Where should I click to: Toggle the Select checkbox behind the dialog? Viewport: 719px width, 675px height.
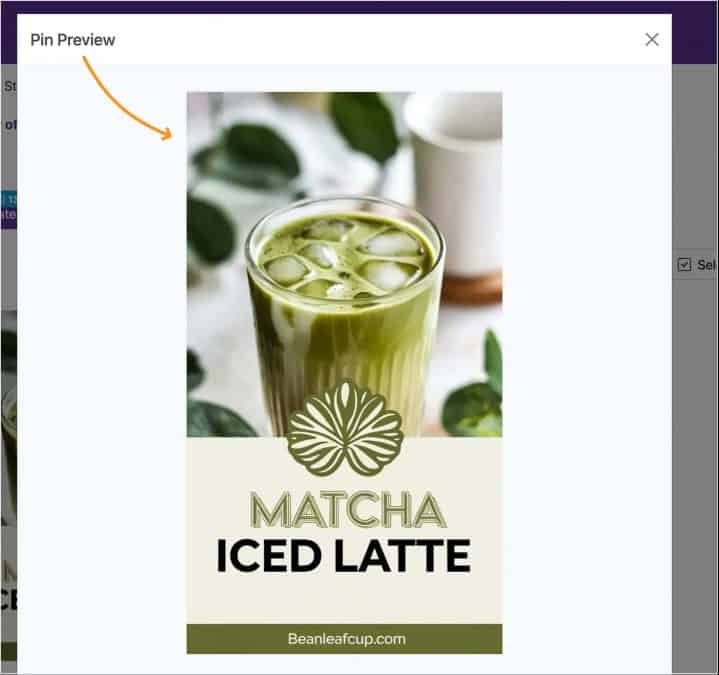684,265
